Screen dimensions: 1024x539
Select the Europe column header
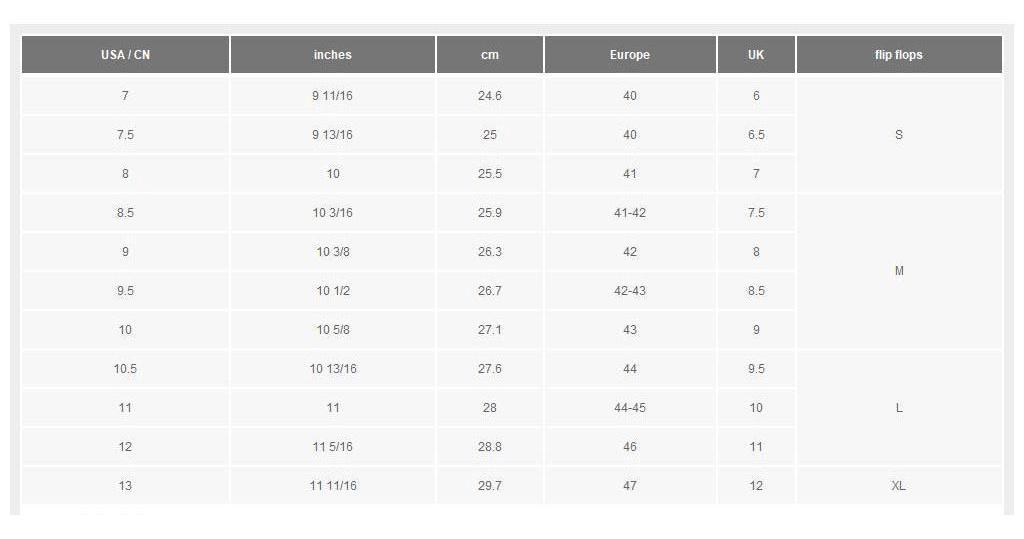pyautogui.click(x=630, y=55)
